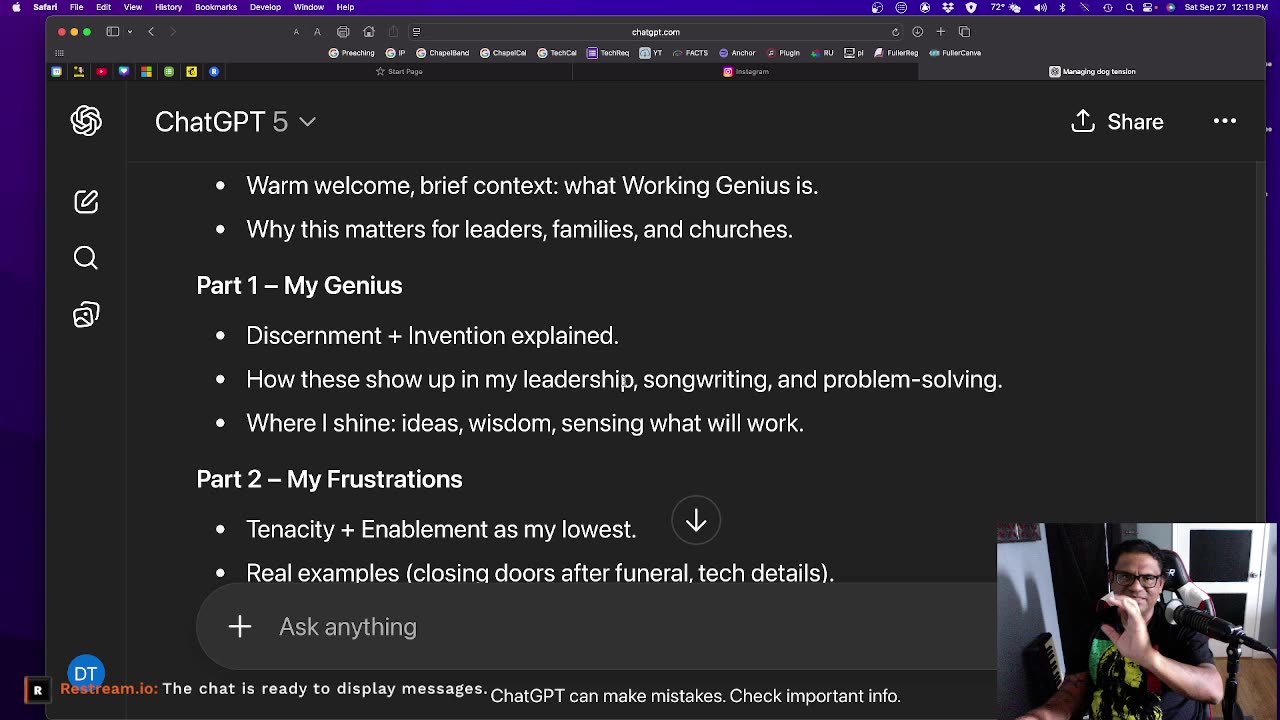Click the chatgpt.com address bar
This screenshot has height=720, width=1280.
pos(656,32)
